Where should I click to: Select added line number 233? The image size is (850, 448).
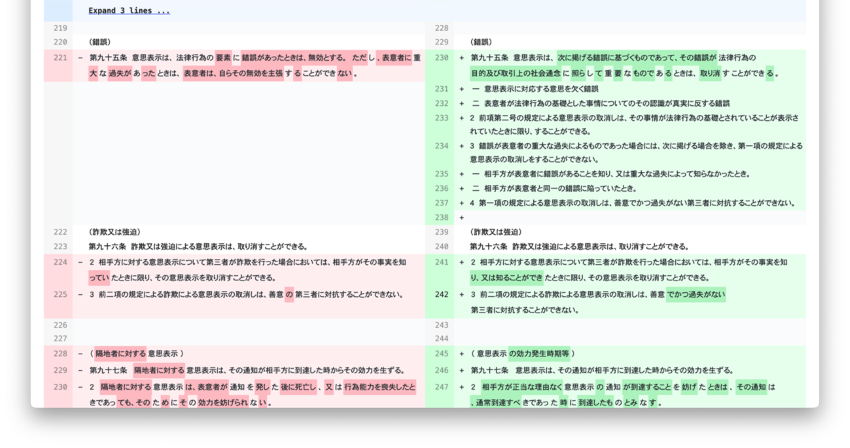pyautogui.click(x=441, y=118)
